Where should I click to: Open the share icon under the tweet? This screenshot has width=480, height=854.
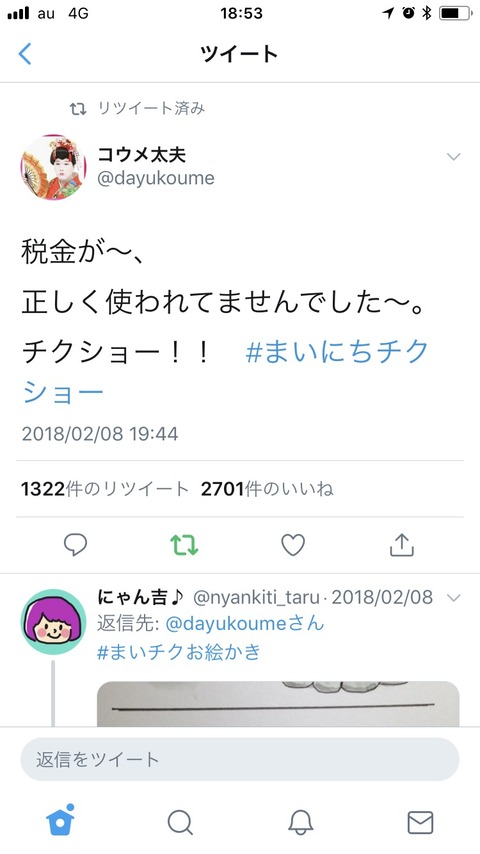(402, 545)
